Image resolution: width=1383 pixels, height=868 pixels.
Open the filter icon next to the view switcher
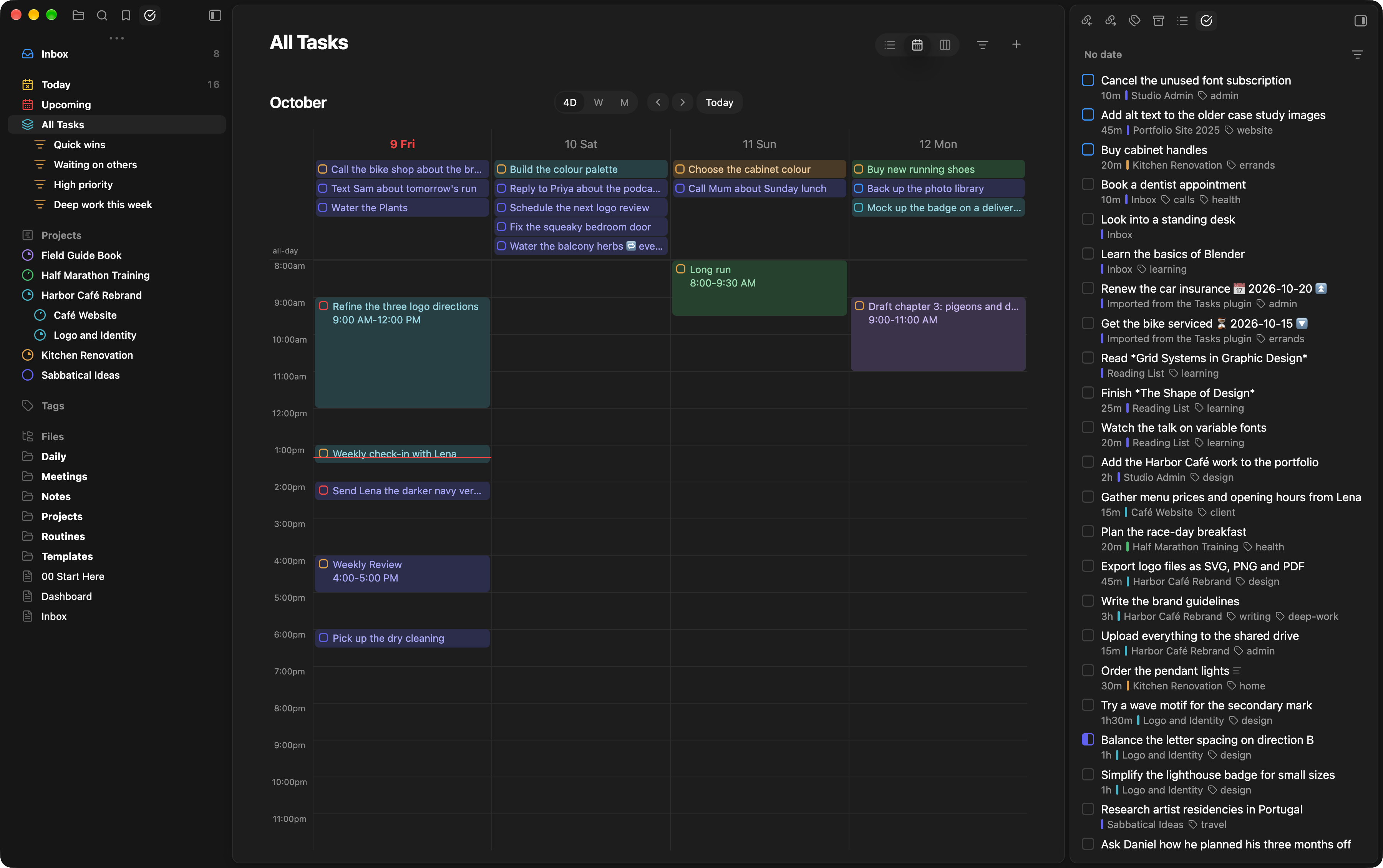[x=983, y=45]
